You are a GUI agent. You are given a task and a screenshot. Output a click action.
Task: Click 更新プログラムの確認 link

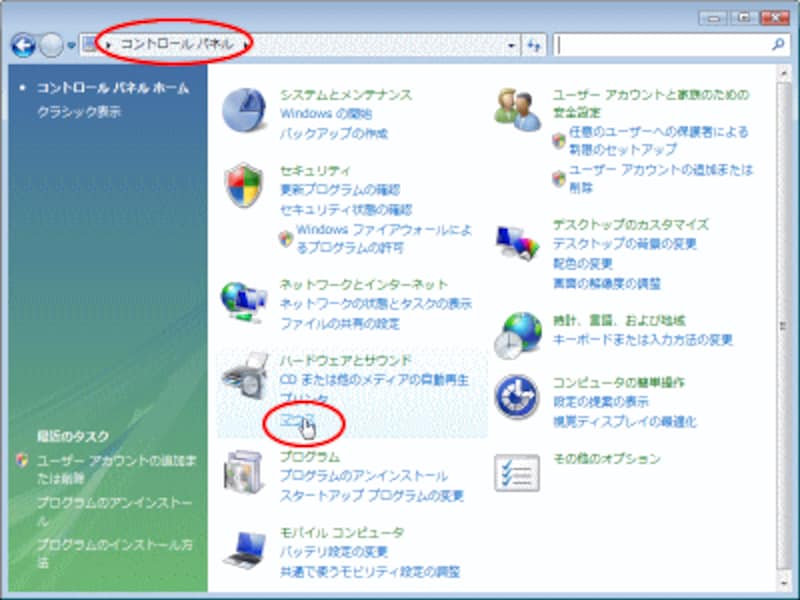pyautogui.click(x=340, y=190)
